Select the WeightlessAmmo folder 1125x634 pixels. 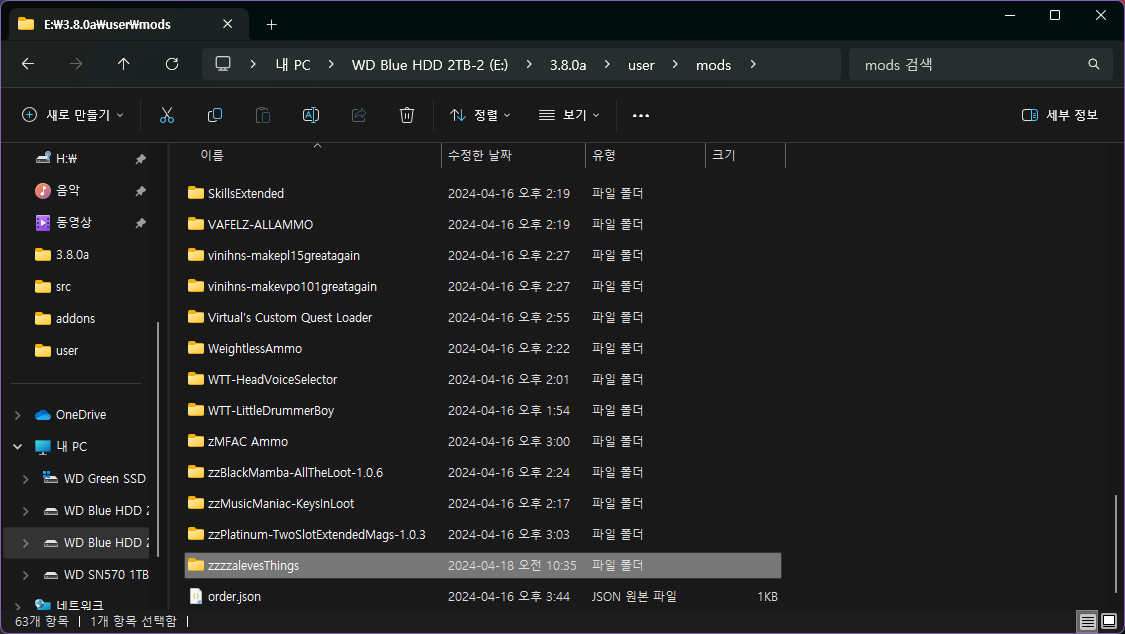point(255,349)
